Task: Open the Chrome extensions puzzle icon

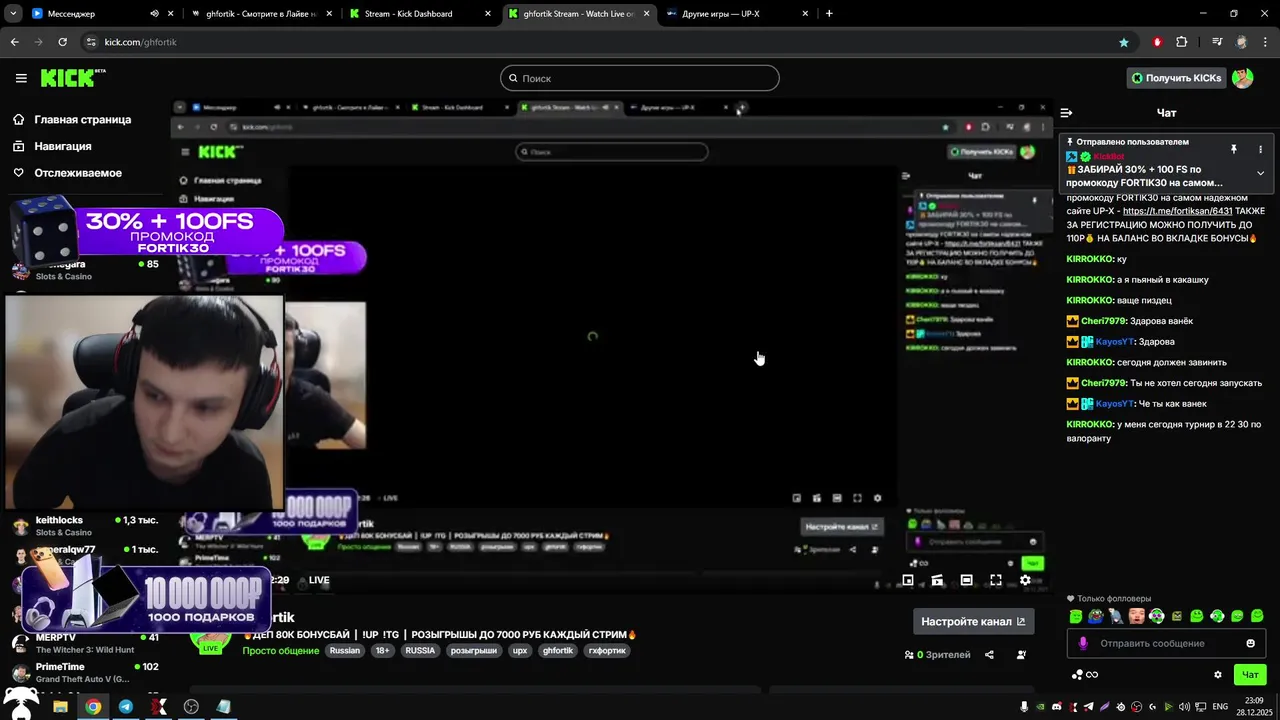Action: click(x=1182, y=42)
